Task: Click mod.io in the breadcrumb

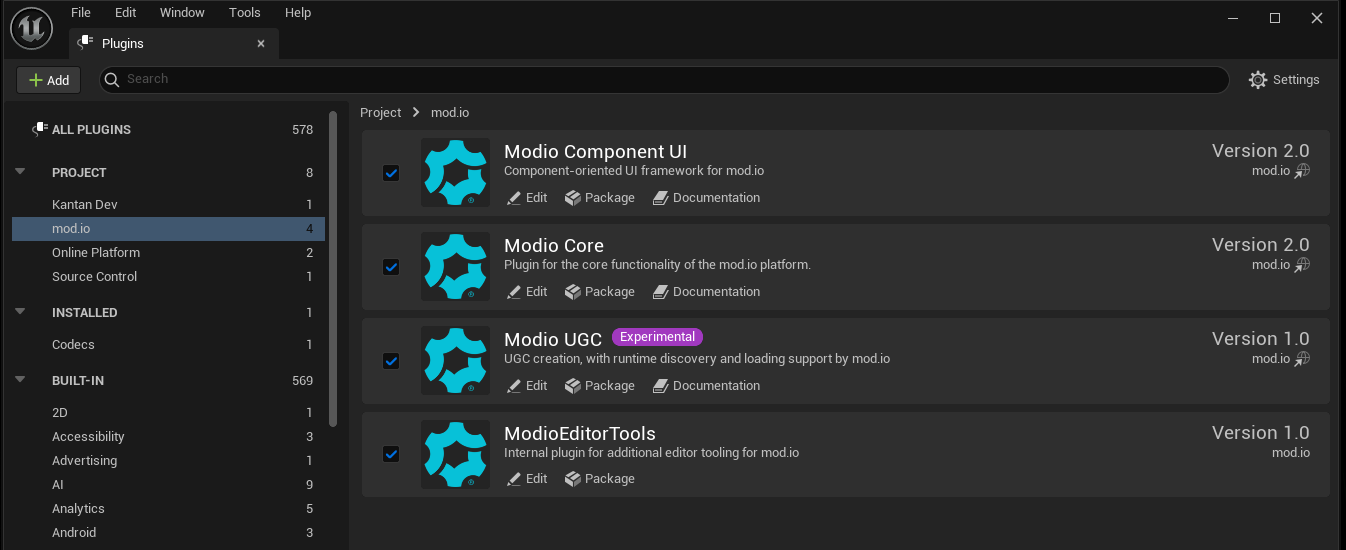Action: (450, 113)
